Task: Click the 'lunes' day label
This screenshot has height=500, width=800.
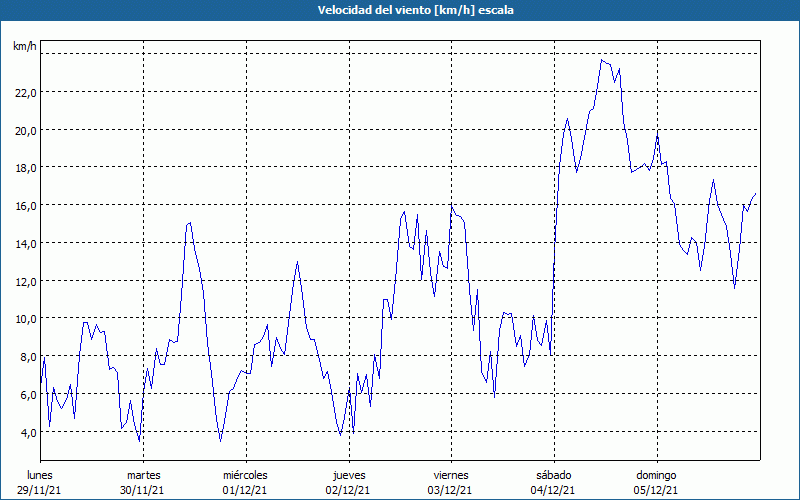Action: tap(40, 475)
